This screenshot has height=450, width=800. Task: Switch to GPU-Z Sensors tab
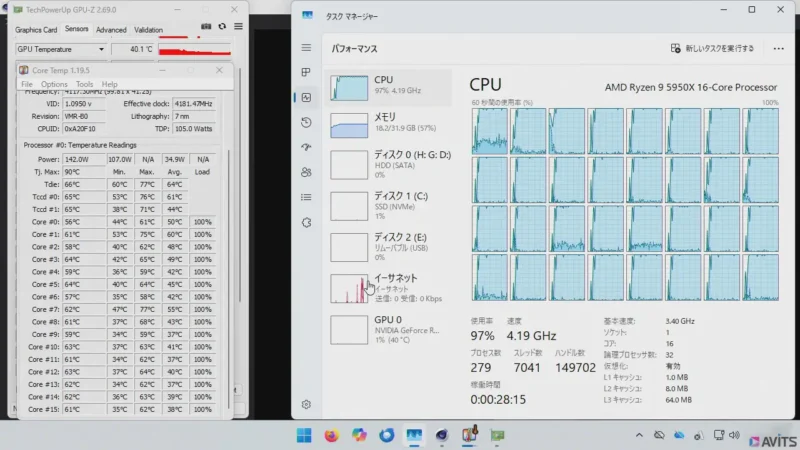pos(77,29)
